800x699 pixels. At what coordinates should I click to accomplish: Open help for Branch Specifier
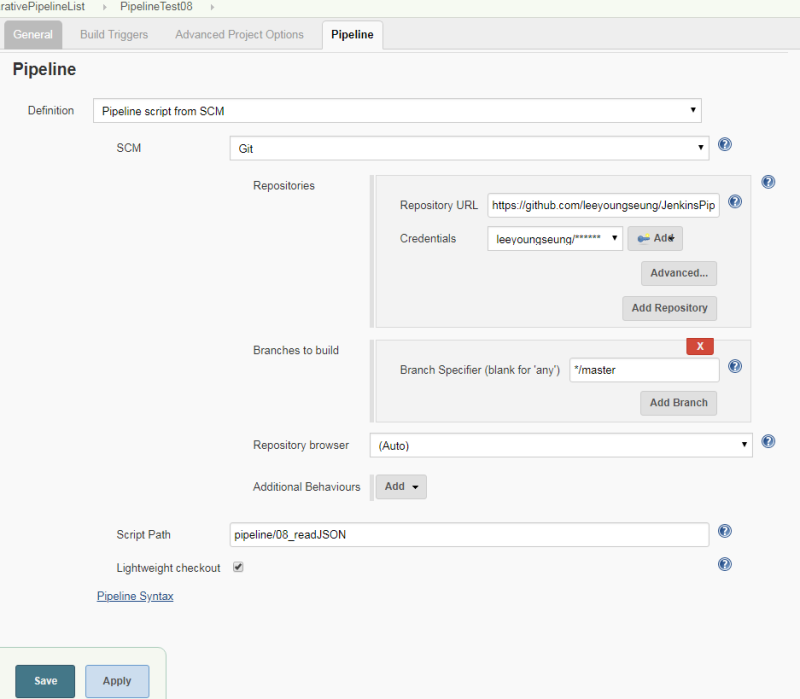pyautogui.click(x=734, y=367)
